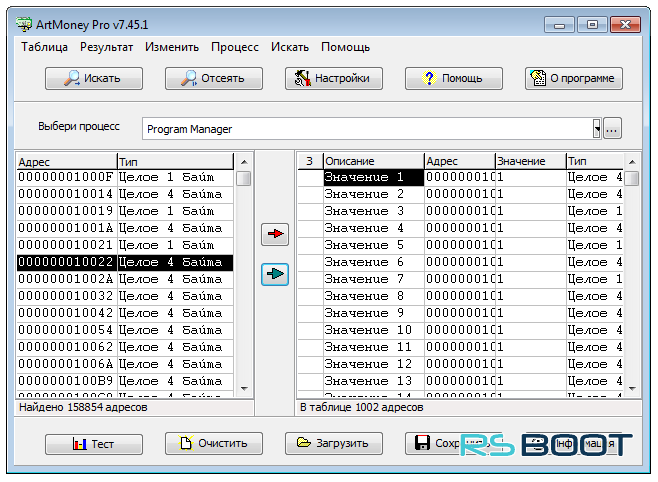Select address row 0000000100B9
The image size is (658, 482).
[125, 381]
